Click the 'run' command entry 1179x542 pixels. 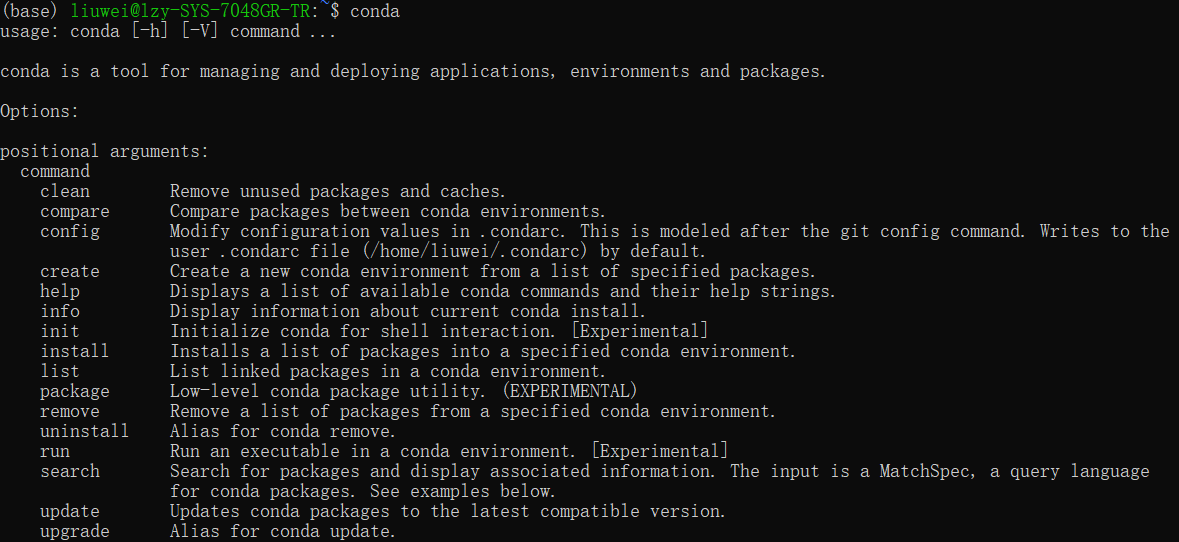tap(55, 452)
